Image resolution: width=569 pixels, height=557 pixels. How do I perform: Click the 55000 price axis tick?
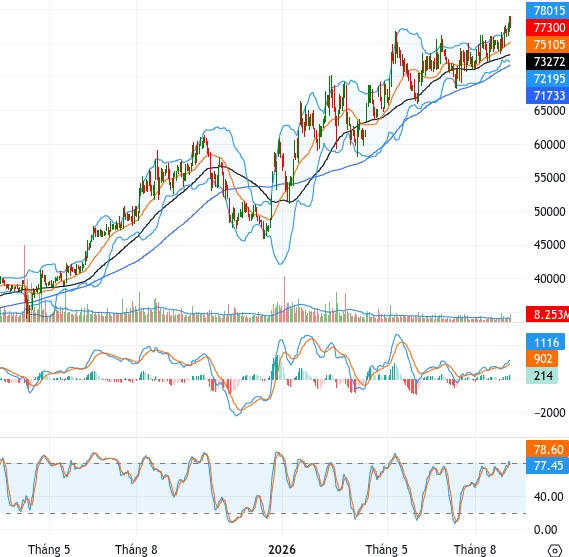549,178
